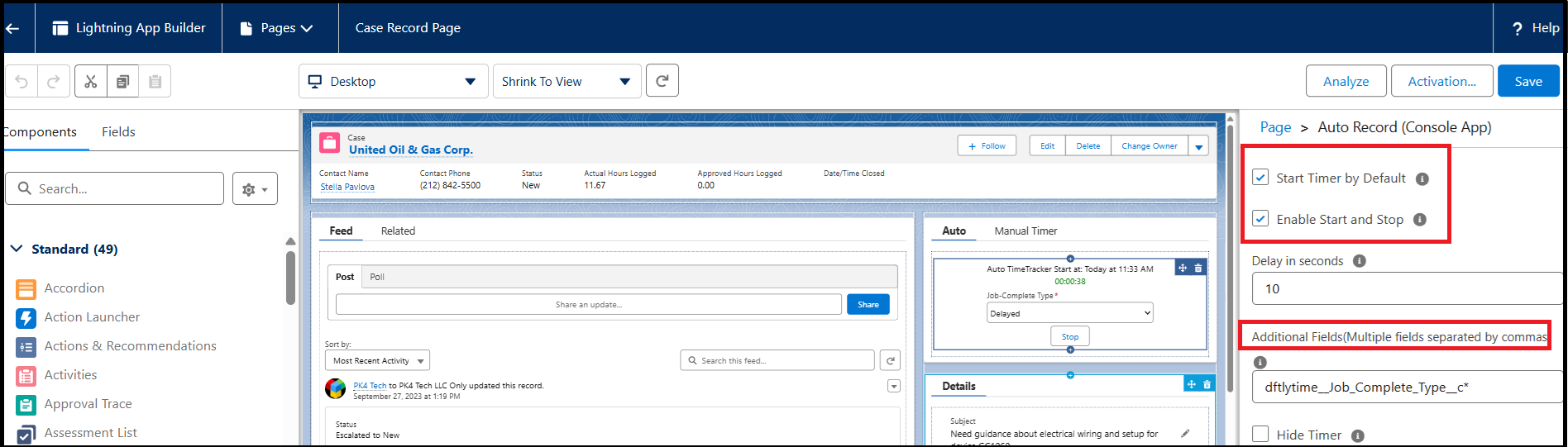Image resolution: width=1568 pixels, height=447 pixels.
Task: Select the Poll tab in publisher
Action: 377,277
